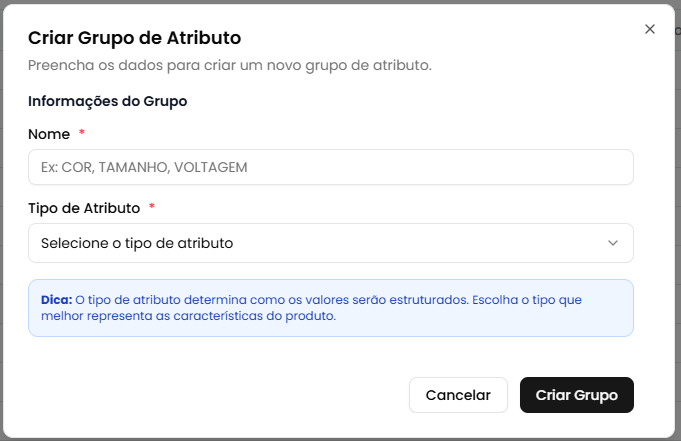Click the bold Dica: word in the tip box
This screenshot has width=681, height=441.
tap(56, 299)
